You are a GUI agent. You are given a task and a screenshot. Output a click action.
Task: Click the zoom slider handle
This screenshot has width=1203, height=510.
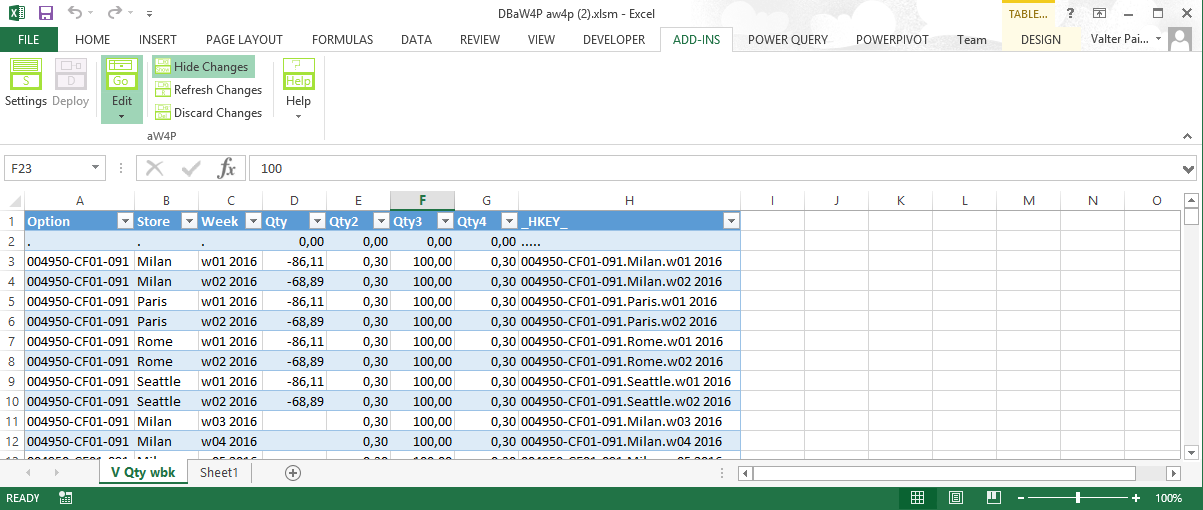(1078, 498)
